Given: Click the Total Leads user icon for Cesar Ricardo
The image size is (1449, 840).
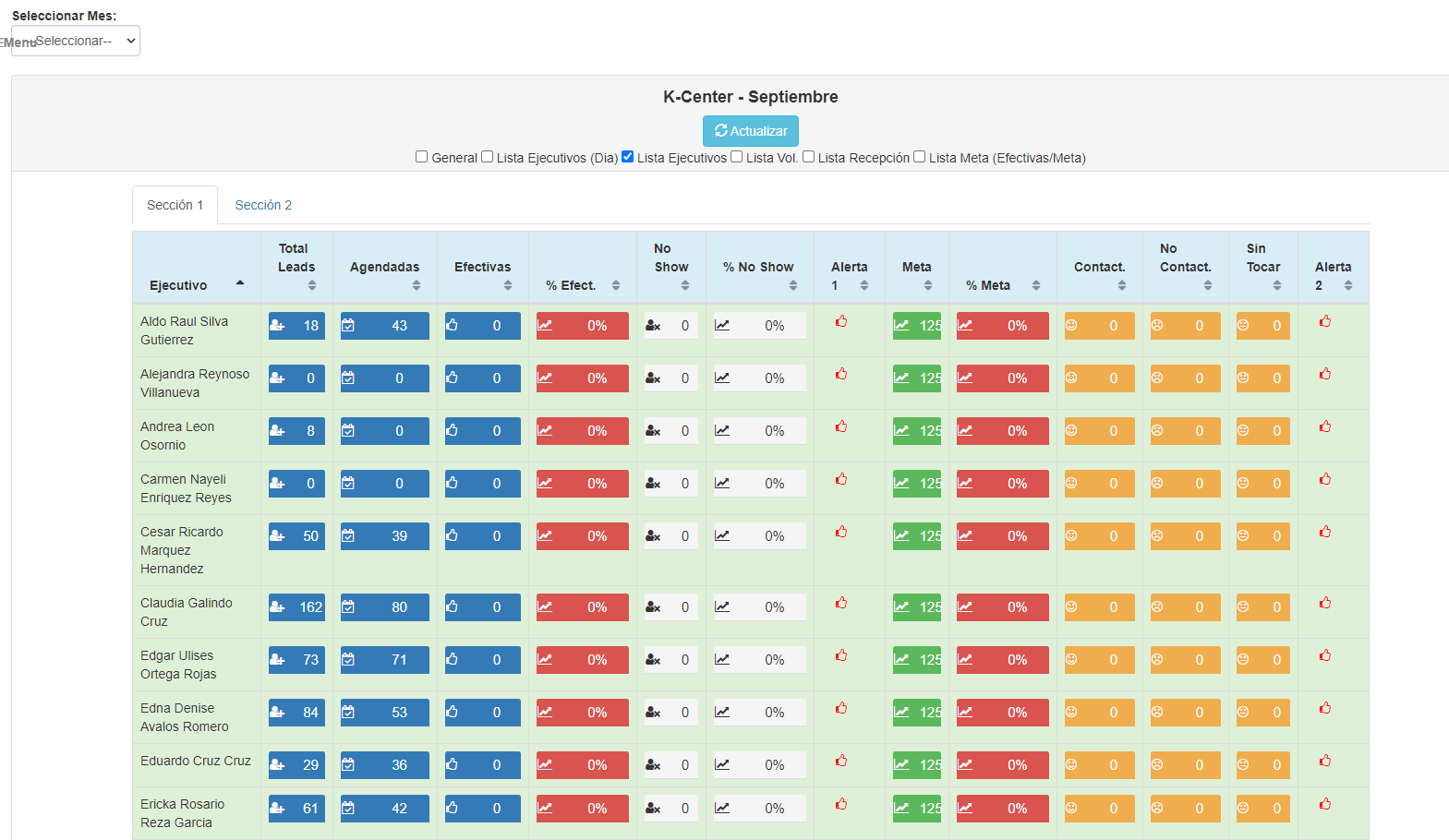Looking at the screenshot, I should pyautogui.click(x=277, y=535).
